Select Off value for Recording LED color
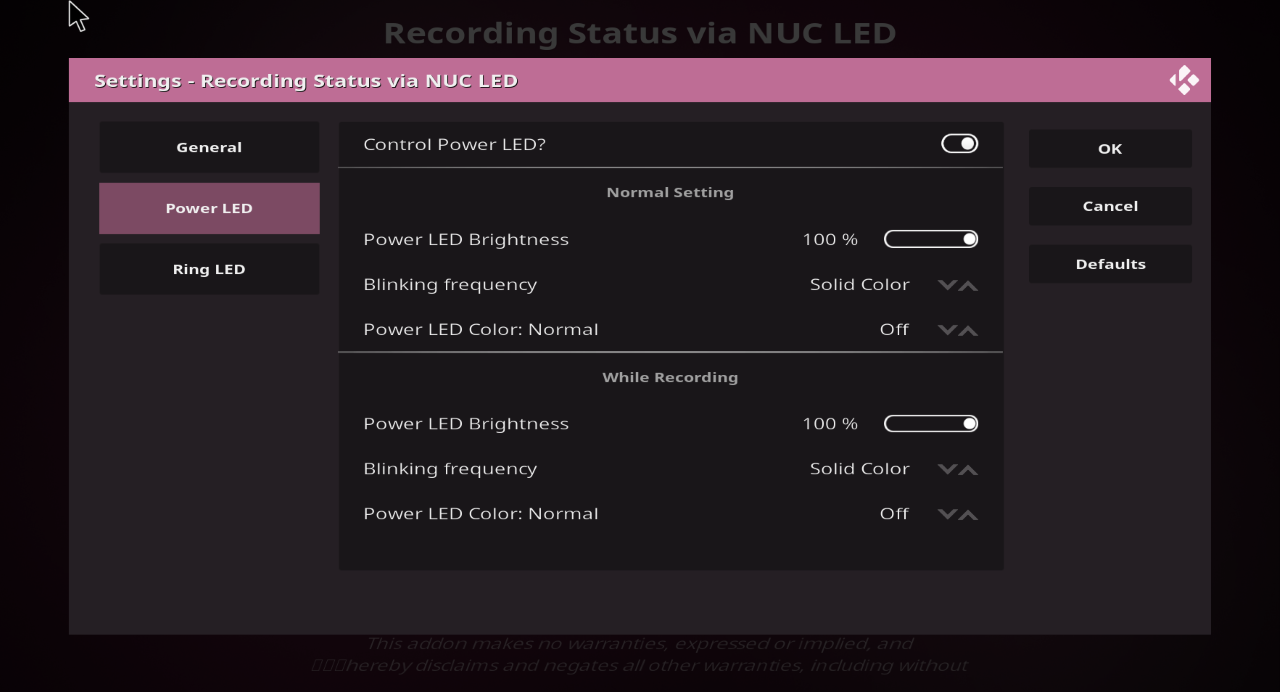 click(x=894, y=514)
